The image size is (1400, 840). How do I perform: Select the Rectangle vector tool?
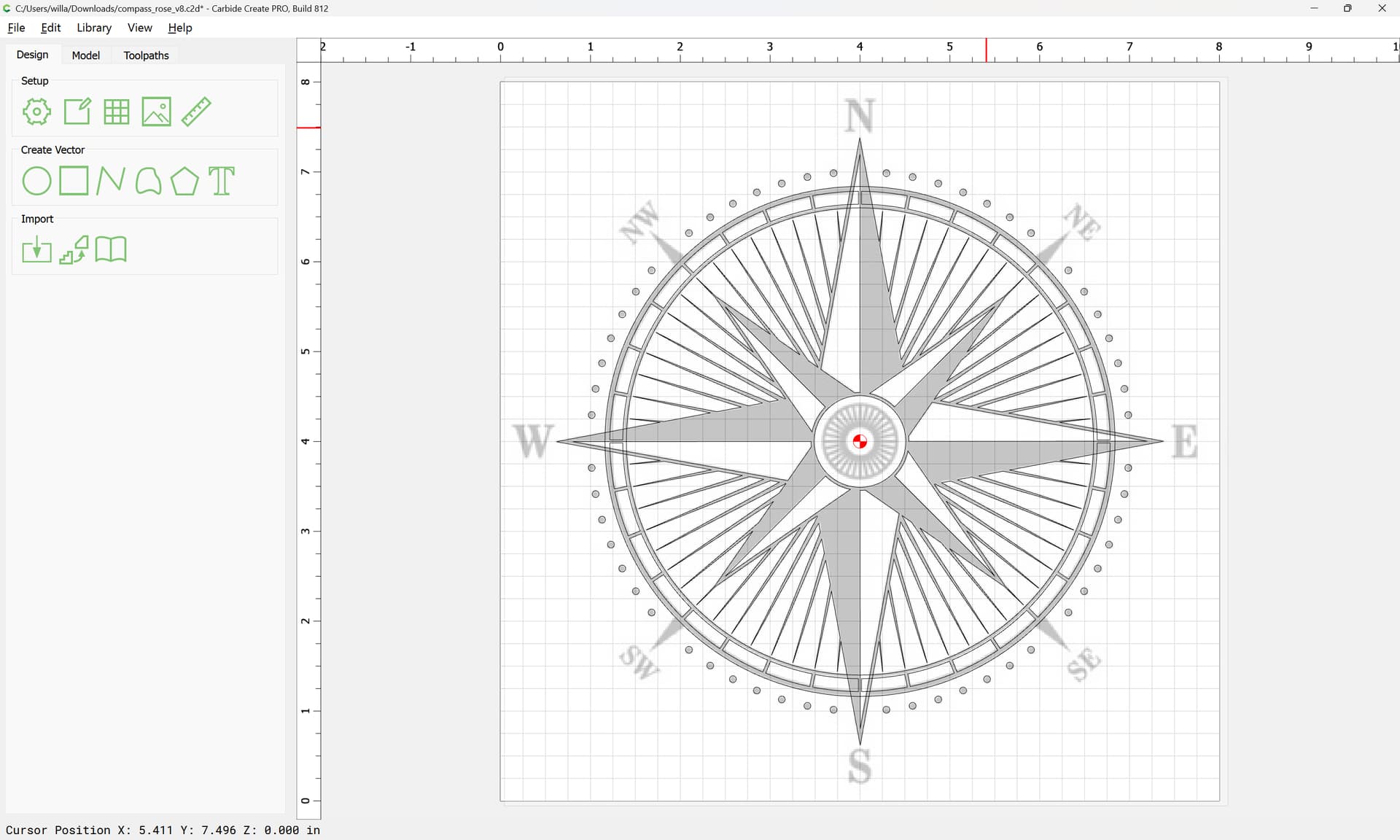coord(74,181)
